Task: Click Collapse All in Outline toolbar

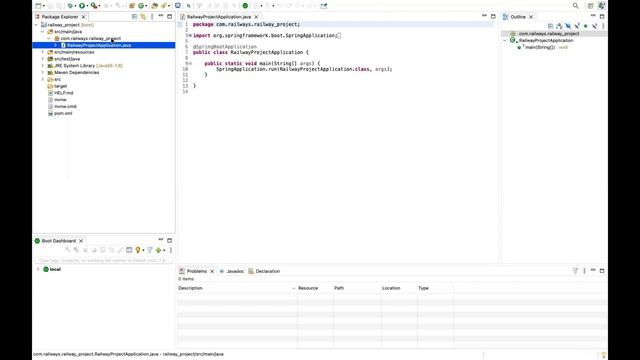Action: [551, 26]
